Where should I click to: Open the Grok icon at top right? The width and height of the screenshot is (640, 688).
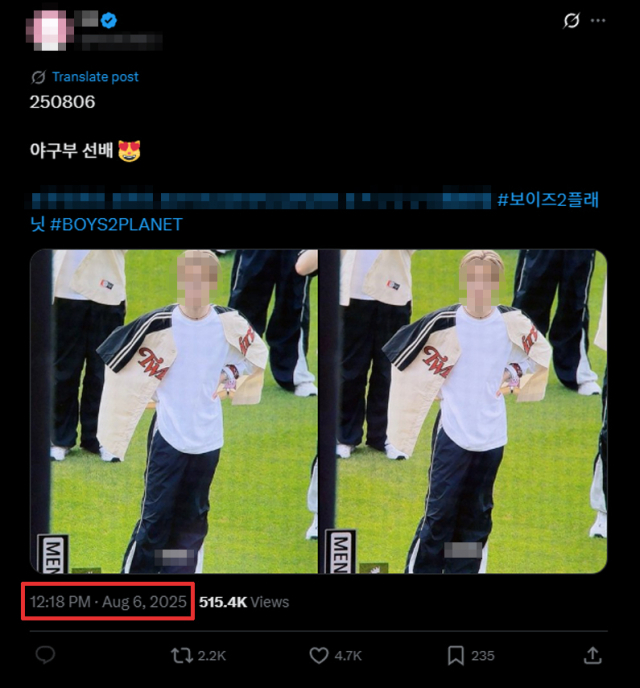571,21
